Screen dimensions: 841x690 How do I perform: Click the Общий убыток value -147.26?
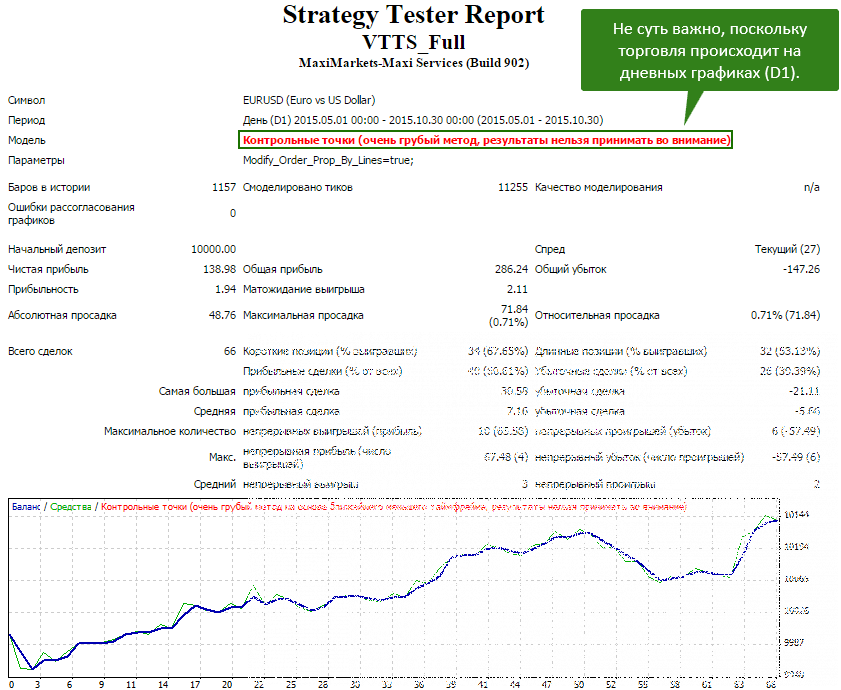[801, 269]
